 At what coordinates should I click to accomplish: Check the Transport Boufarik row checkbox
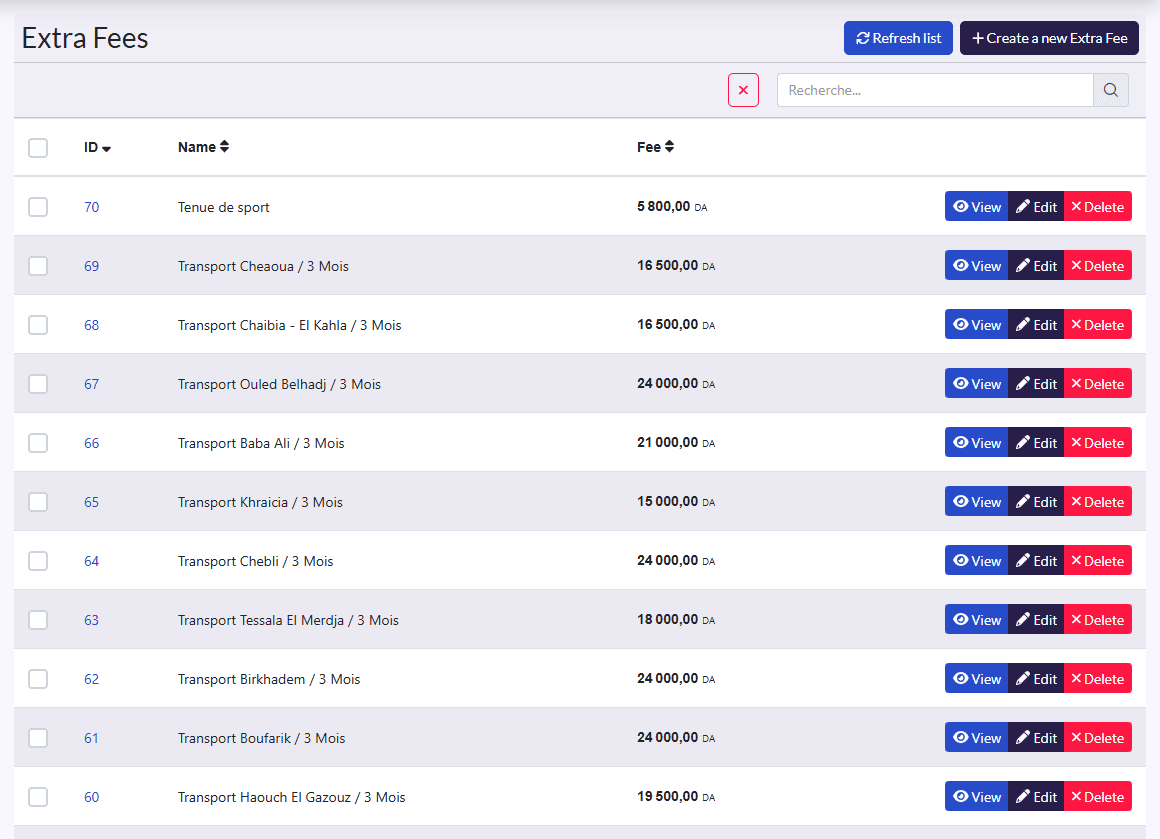38,738
